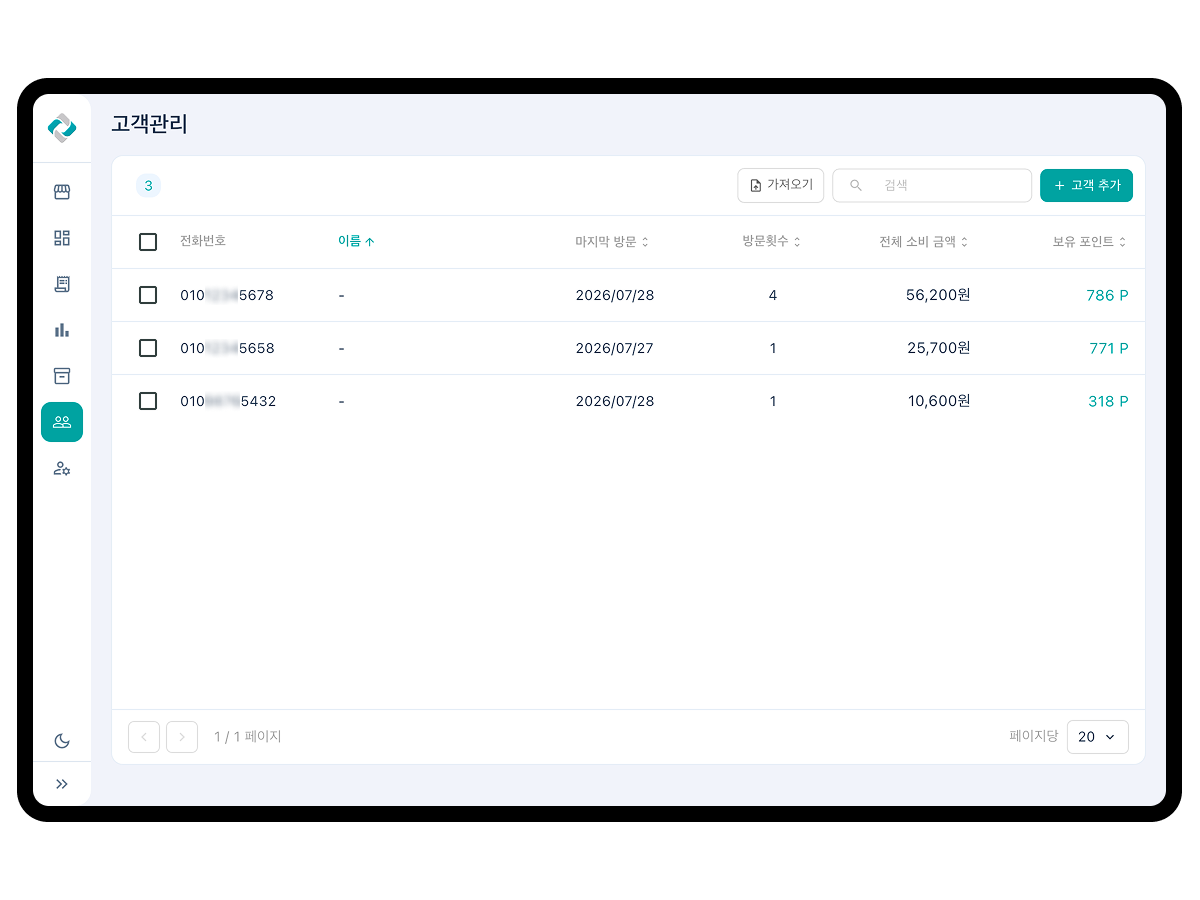
Task: Check the box for phone ending 5432
Action: coord(148,401)
